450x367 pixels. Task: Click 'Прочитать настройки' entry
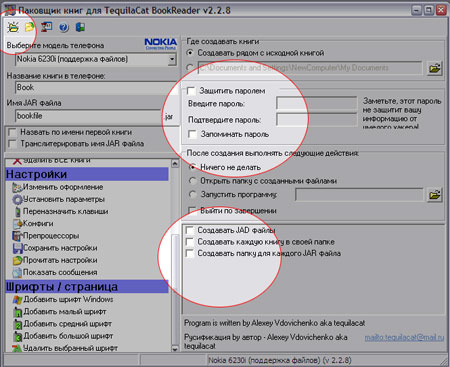(60, 260)
